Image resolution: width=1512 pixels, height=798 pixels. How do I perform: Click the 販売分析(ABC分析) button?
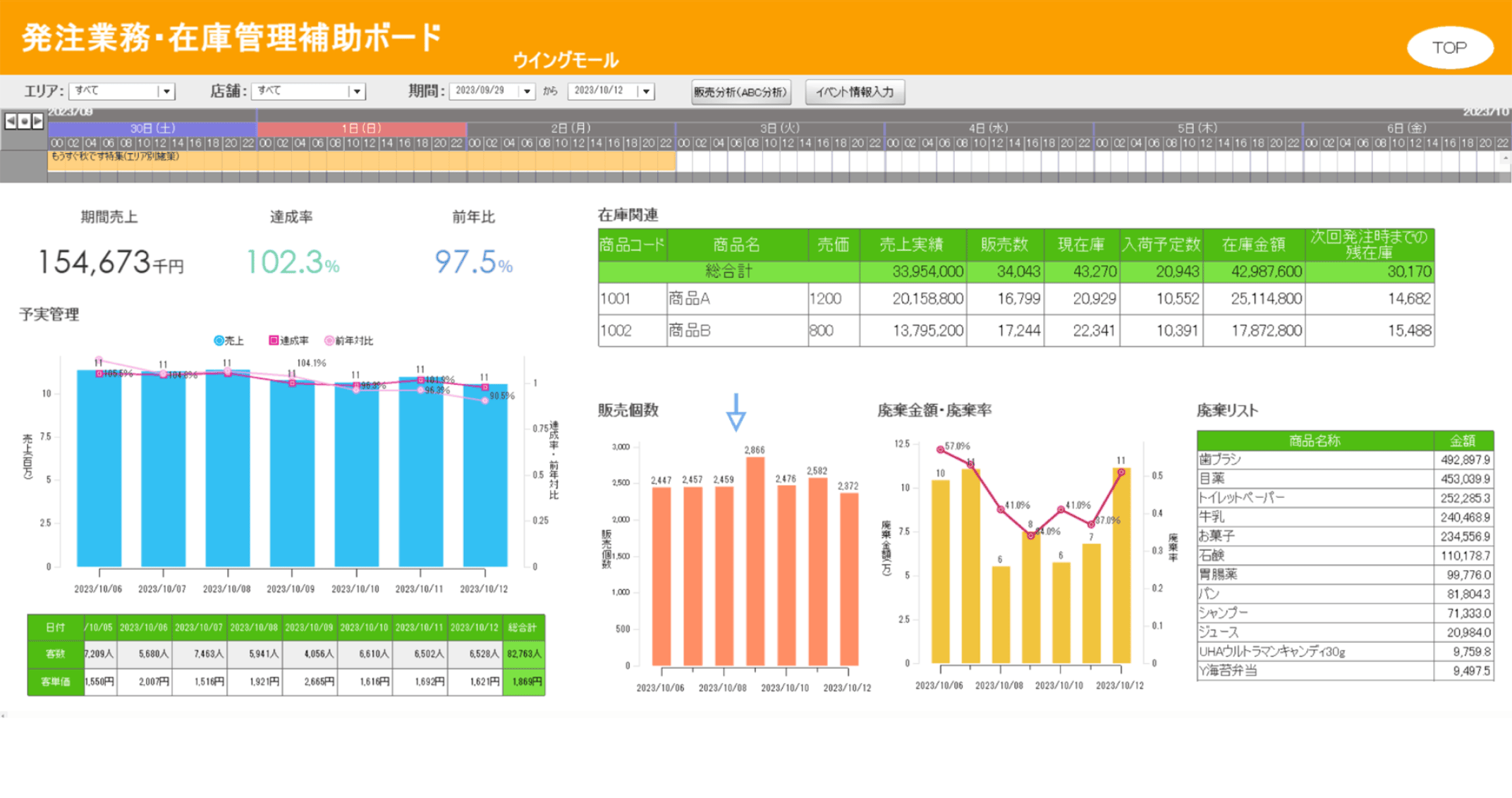click(740, 92)
